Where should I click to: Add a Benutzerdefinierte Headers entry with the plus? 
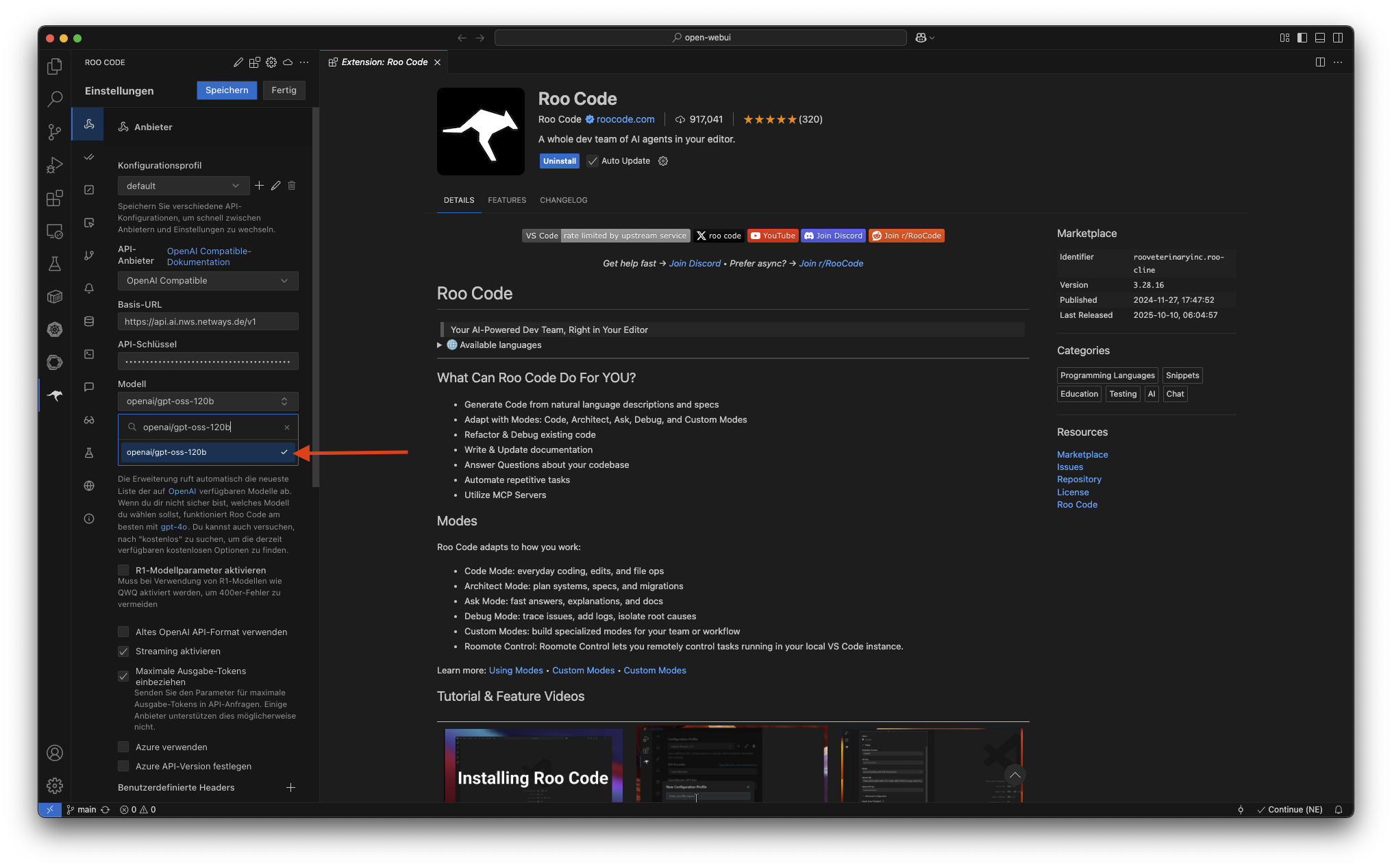click(290, 788)
